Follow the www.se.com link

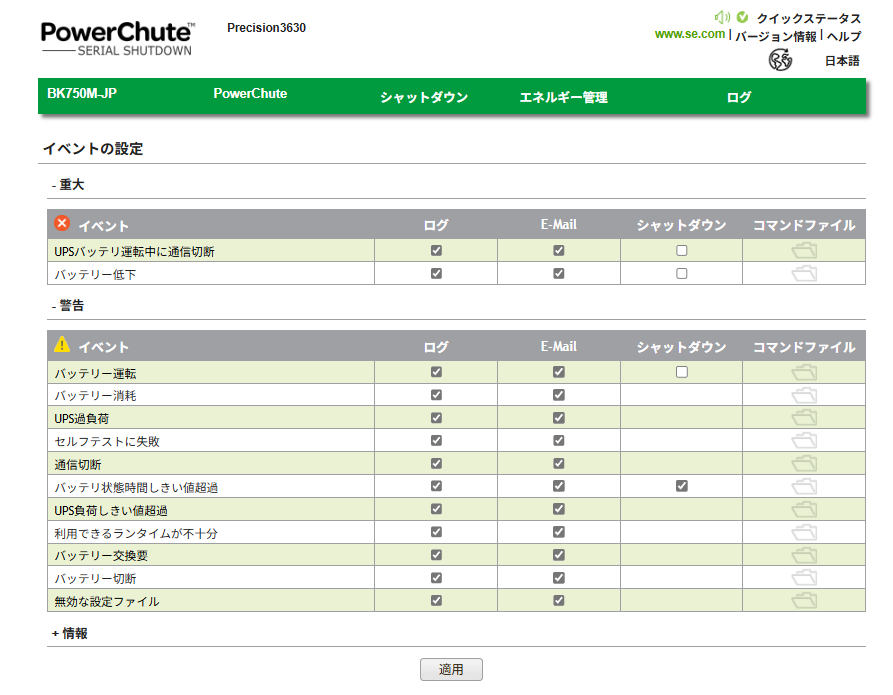(689, 34)
